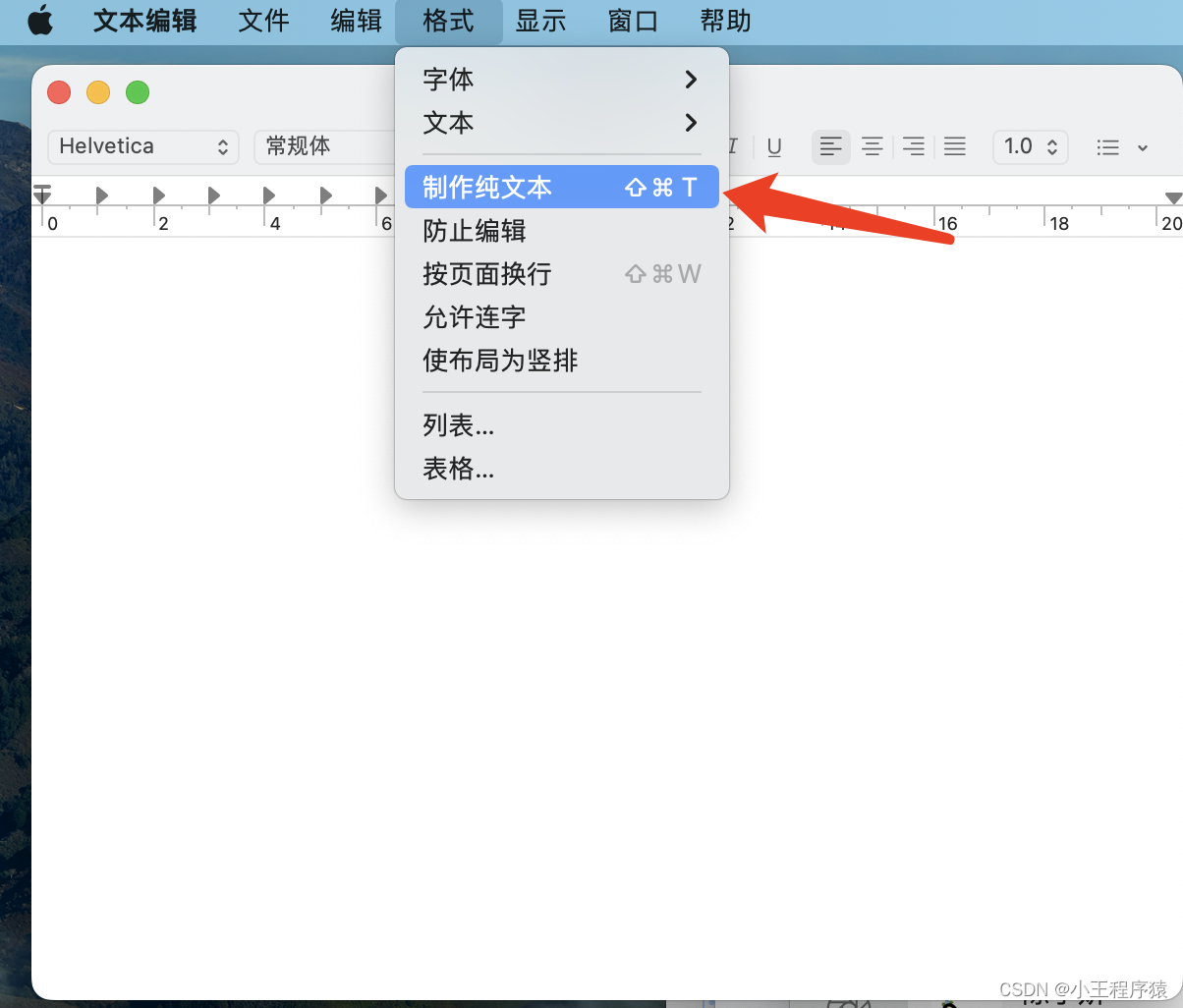This screenshot has width=1183, height=1008.
Task: Close the TextEdit window with red button
Action: click(x=59, y=92)
